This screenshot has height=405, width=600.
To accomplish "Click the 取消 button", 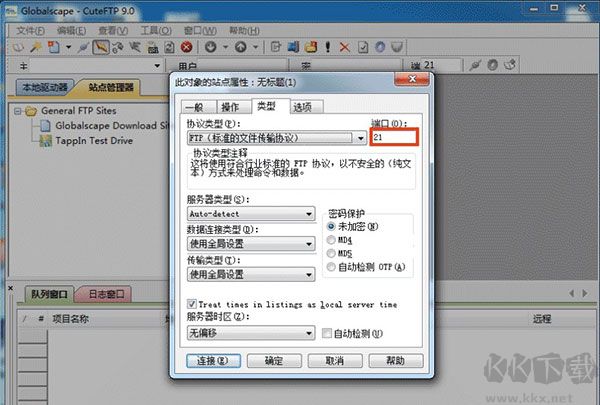I will tap(335, 361).
